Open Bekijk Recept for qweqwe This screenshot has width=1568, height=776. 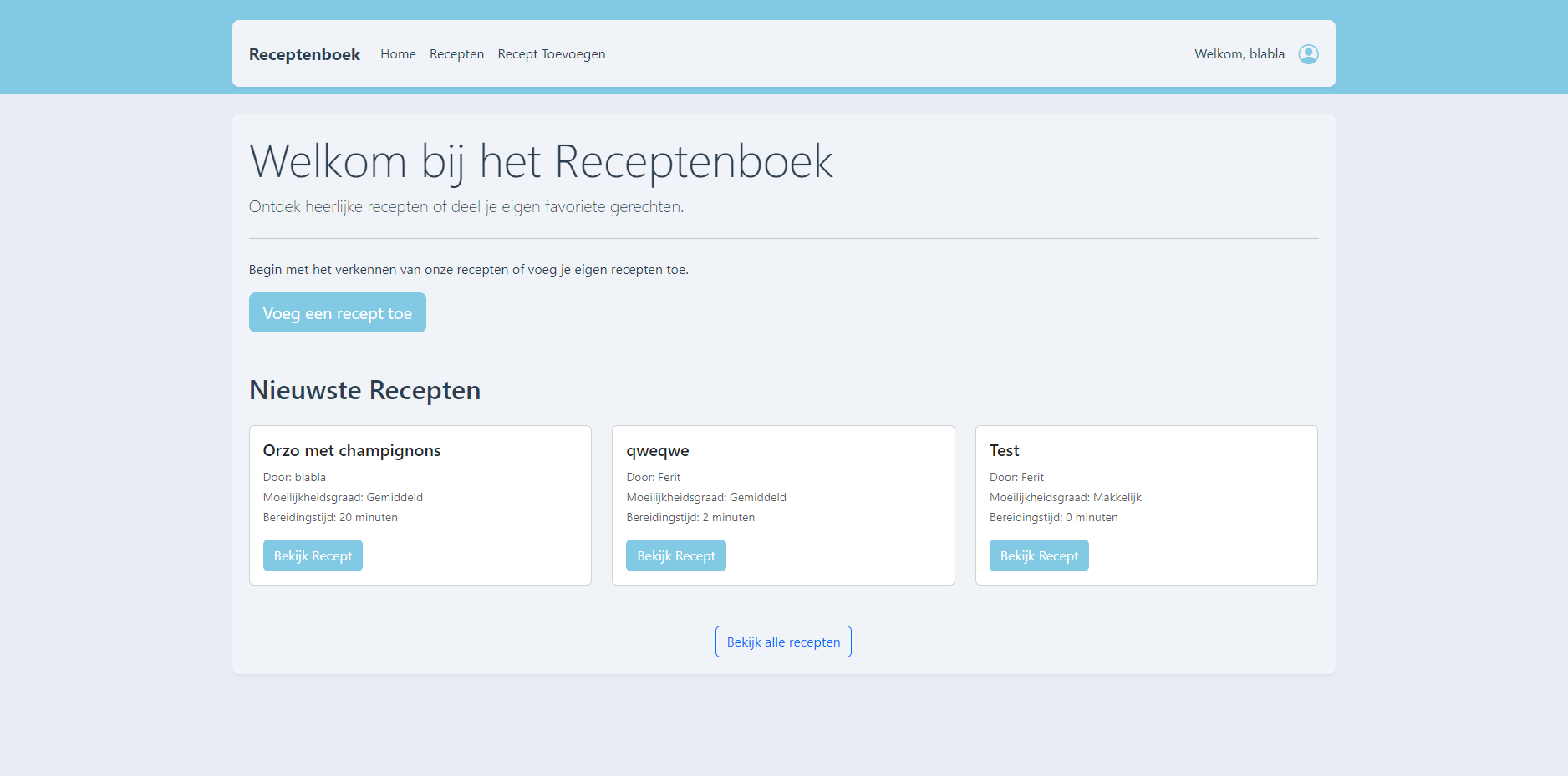coord(675,555)
